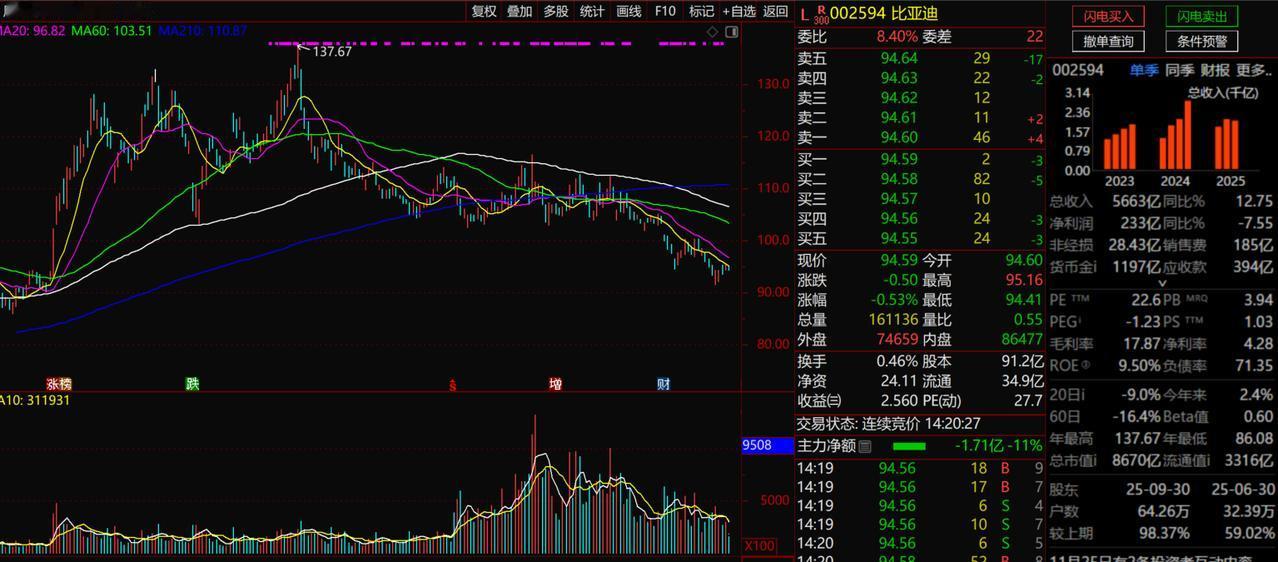This screenshot has height=562, width=1278.
Task: Click the 现价 94.59 value
Action: pyautogui.click(x=899, y=260)
